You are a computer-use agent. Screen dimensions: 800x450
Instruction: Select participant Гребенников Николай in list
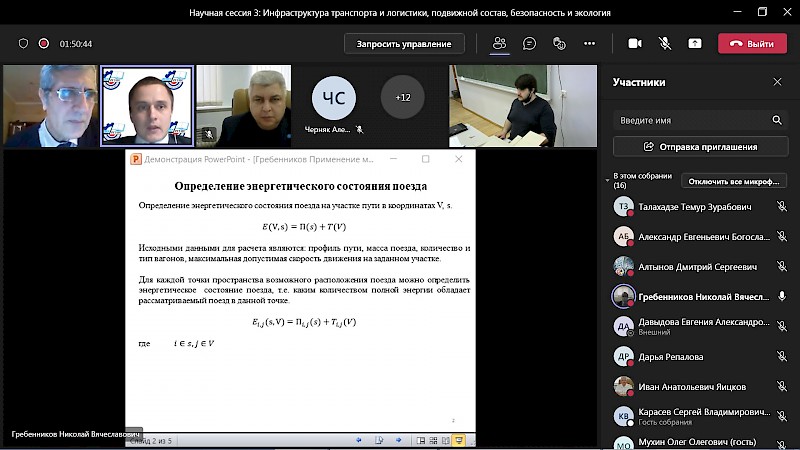(692, 297)
